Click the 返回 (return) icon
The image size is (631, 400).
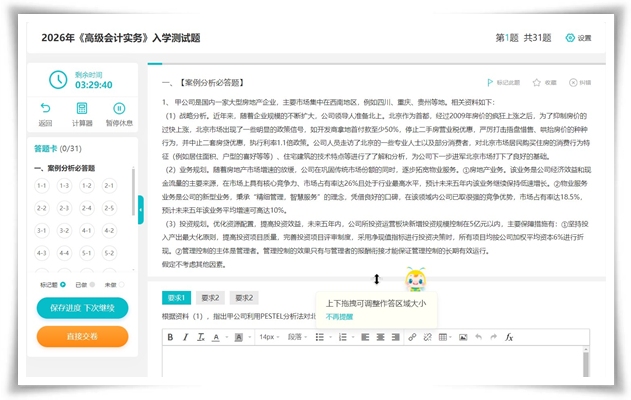coord(45,113)
